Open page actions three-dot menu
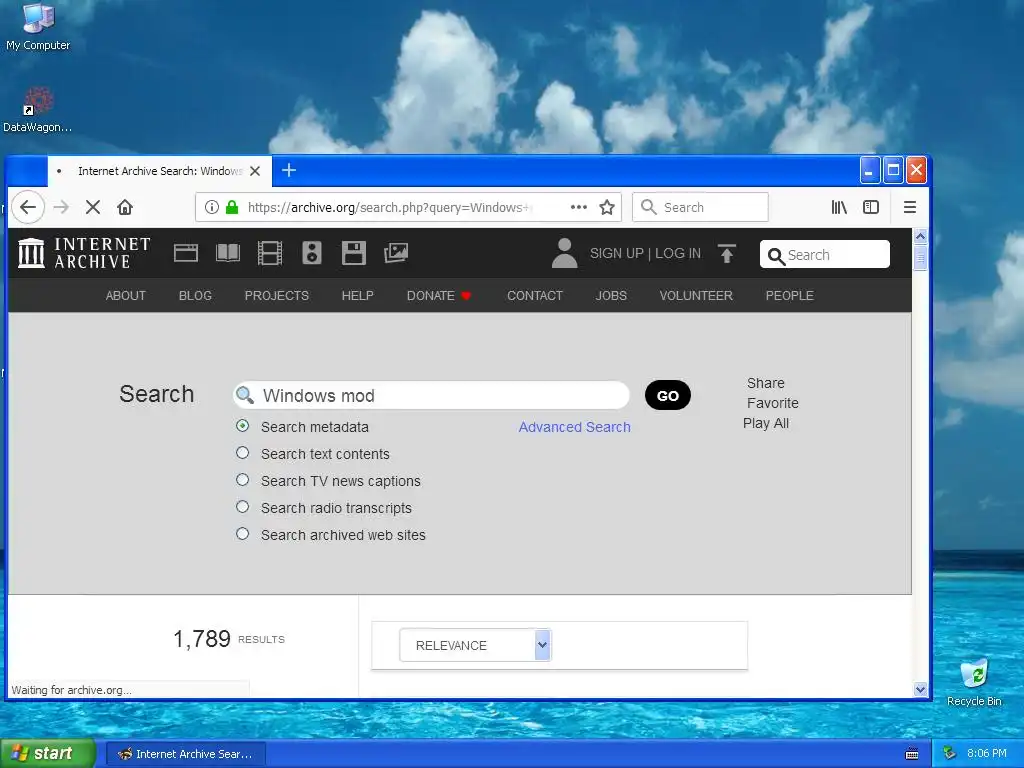 click(579, 208)
